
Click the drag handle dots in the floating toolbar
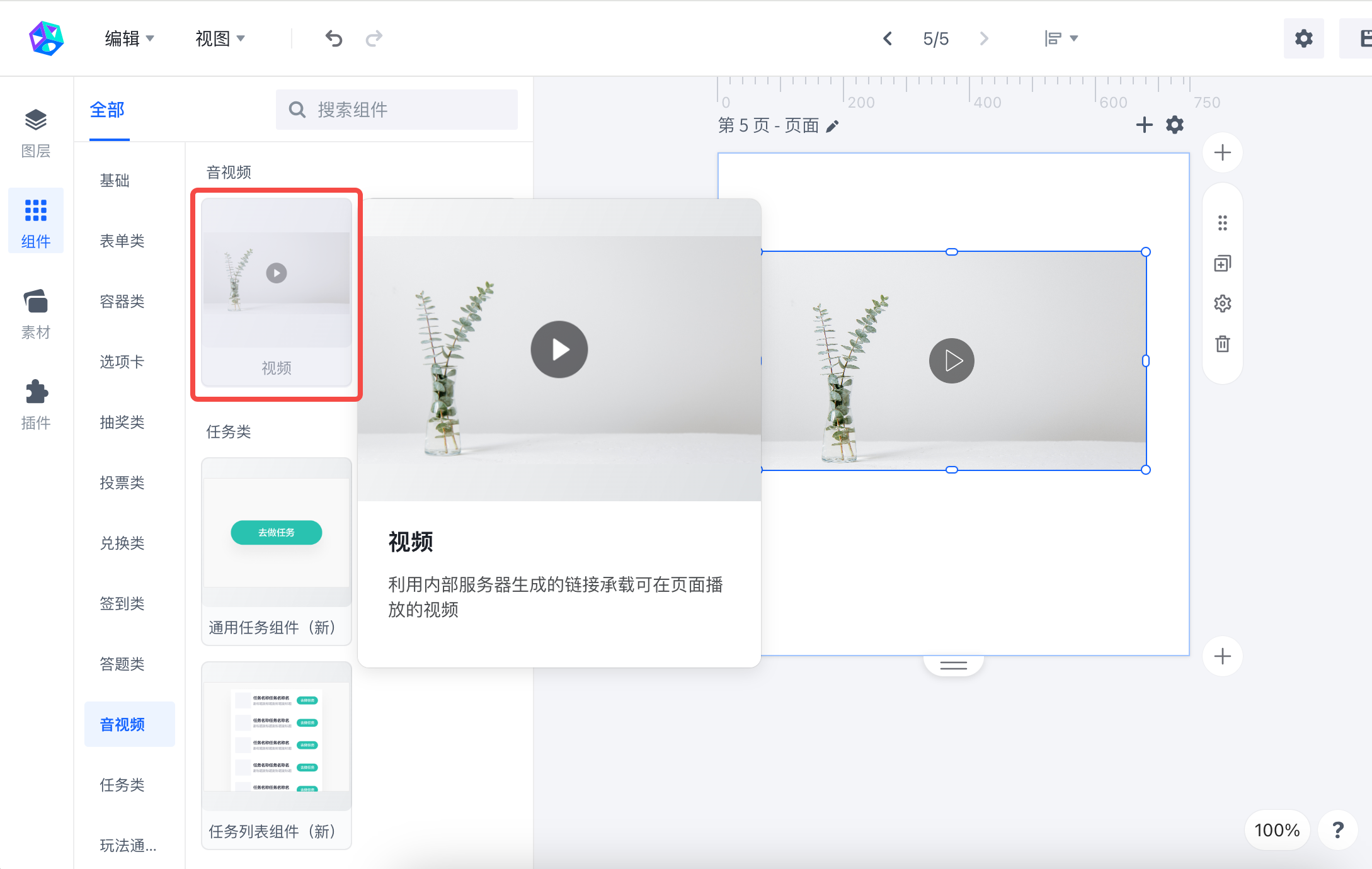click(1223, 223)
